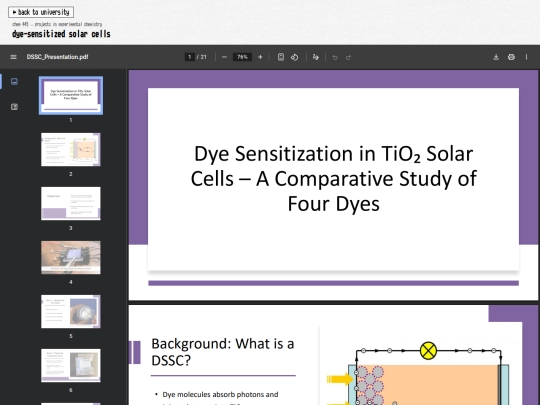The width and height of the screenshot is (540, 405).
Task: Open page 5 thumbnail
Action: (x=71, y=311)
